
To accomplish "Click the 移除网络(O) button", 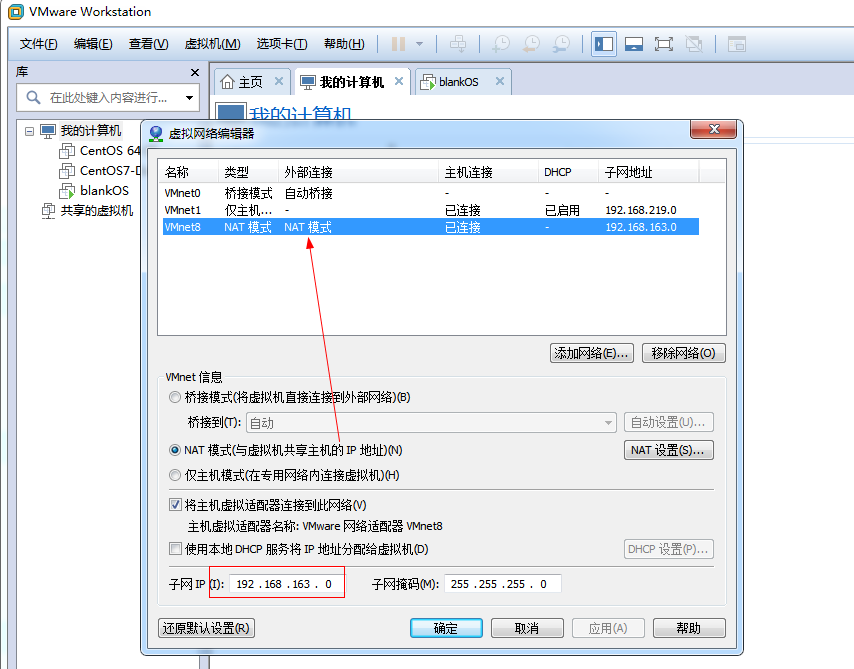I will (x=684, y=353).
